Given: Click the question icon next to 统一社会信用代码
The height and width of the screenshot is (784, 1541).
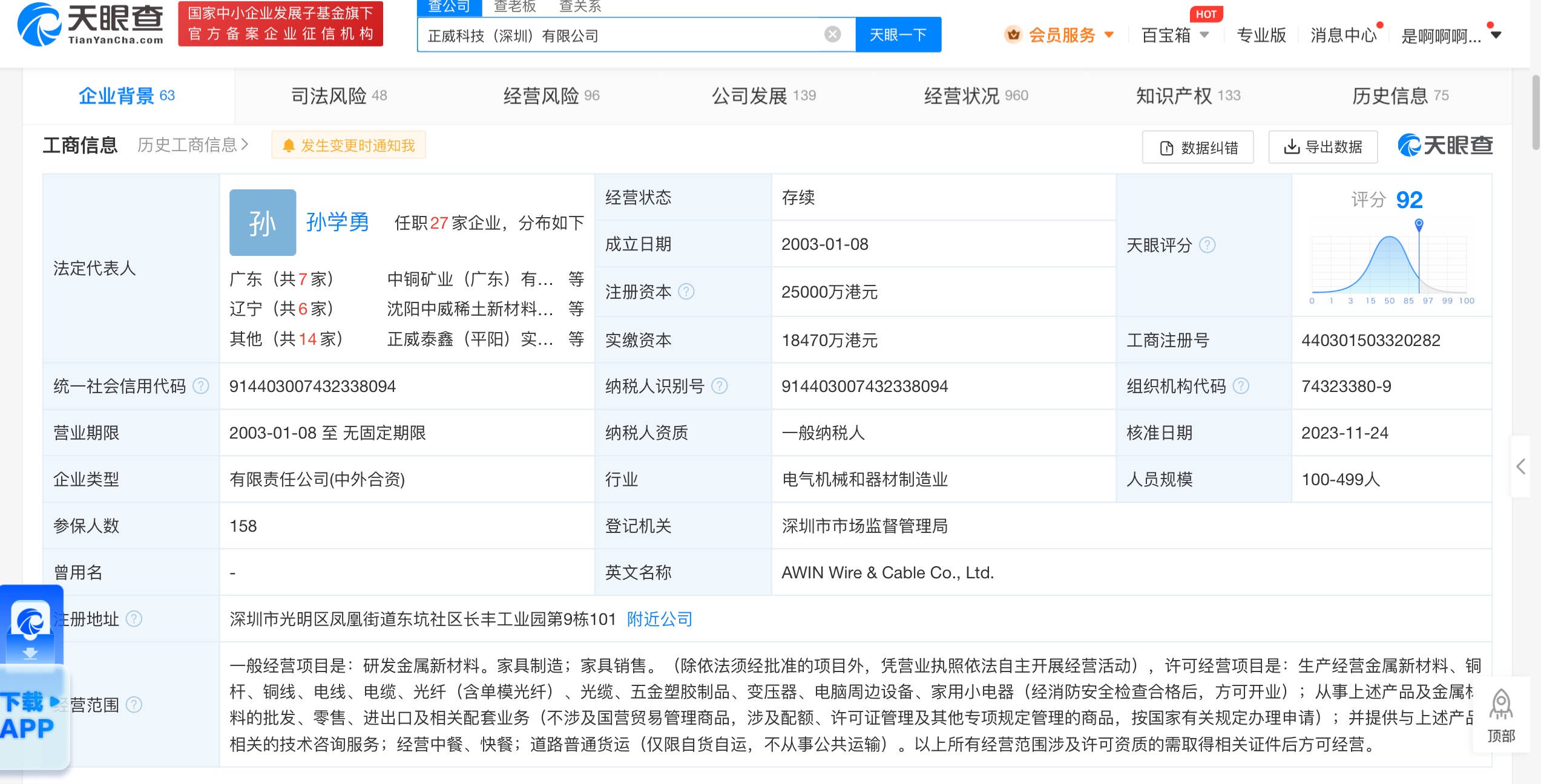Looking at the screenshot, I should pyautogui.click(x=200, y=386).
